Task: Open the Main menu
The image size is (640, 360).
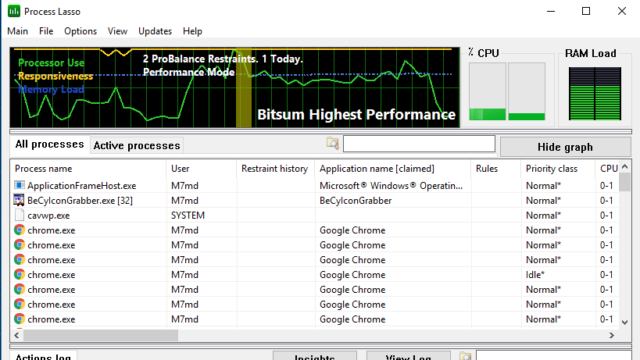Action: [x=18, y=31]
